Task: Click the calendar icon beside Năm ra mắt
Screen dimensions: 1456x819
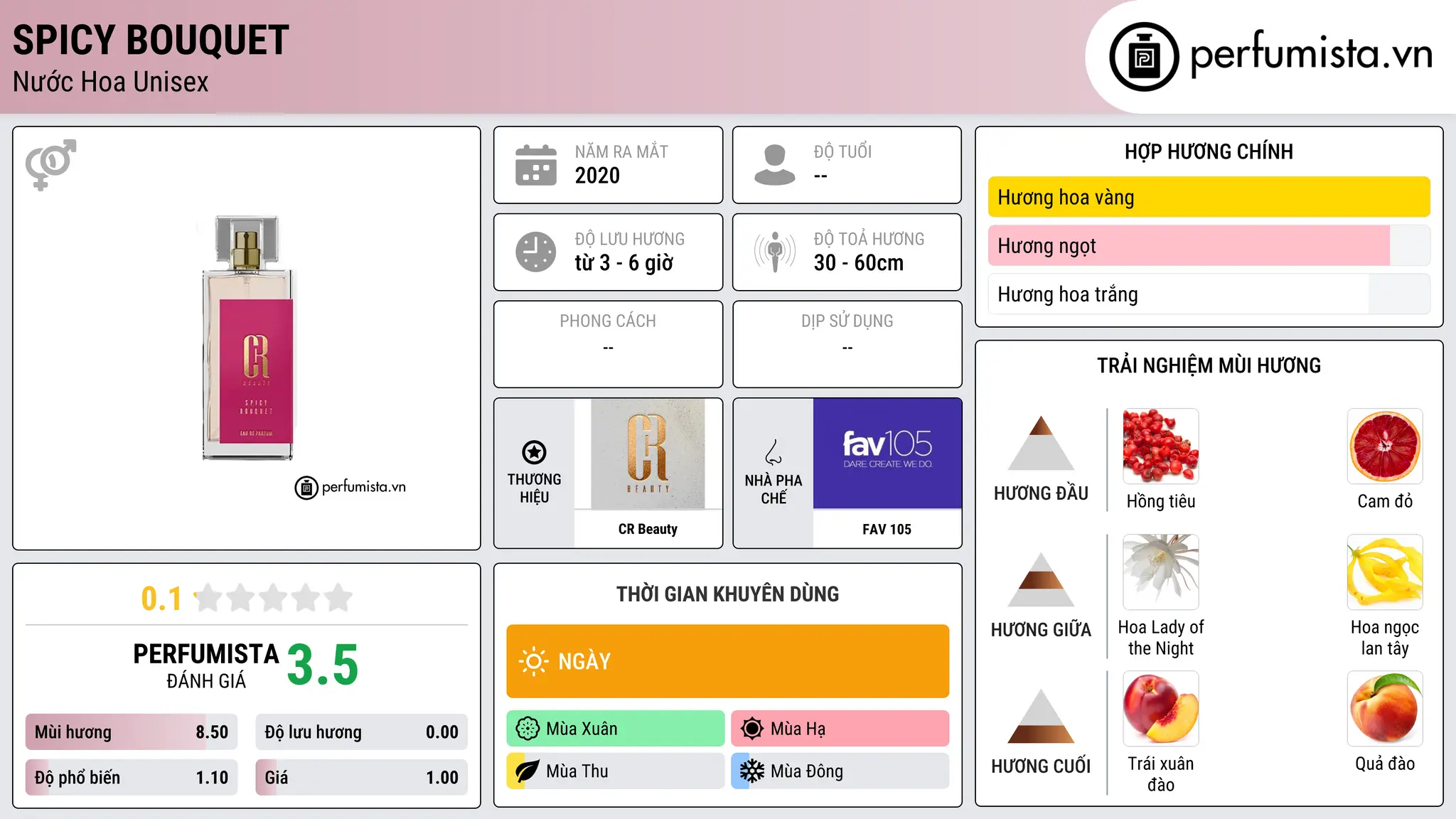Action: (536, 165)
